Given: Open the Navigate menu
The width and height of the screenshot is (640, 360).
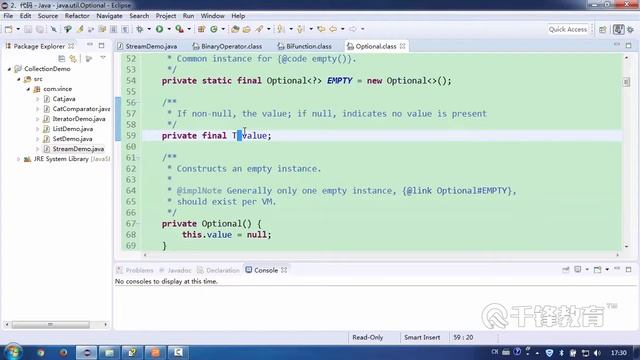Looking at the screenshot, I should coord(109,16).
